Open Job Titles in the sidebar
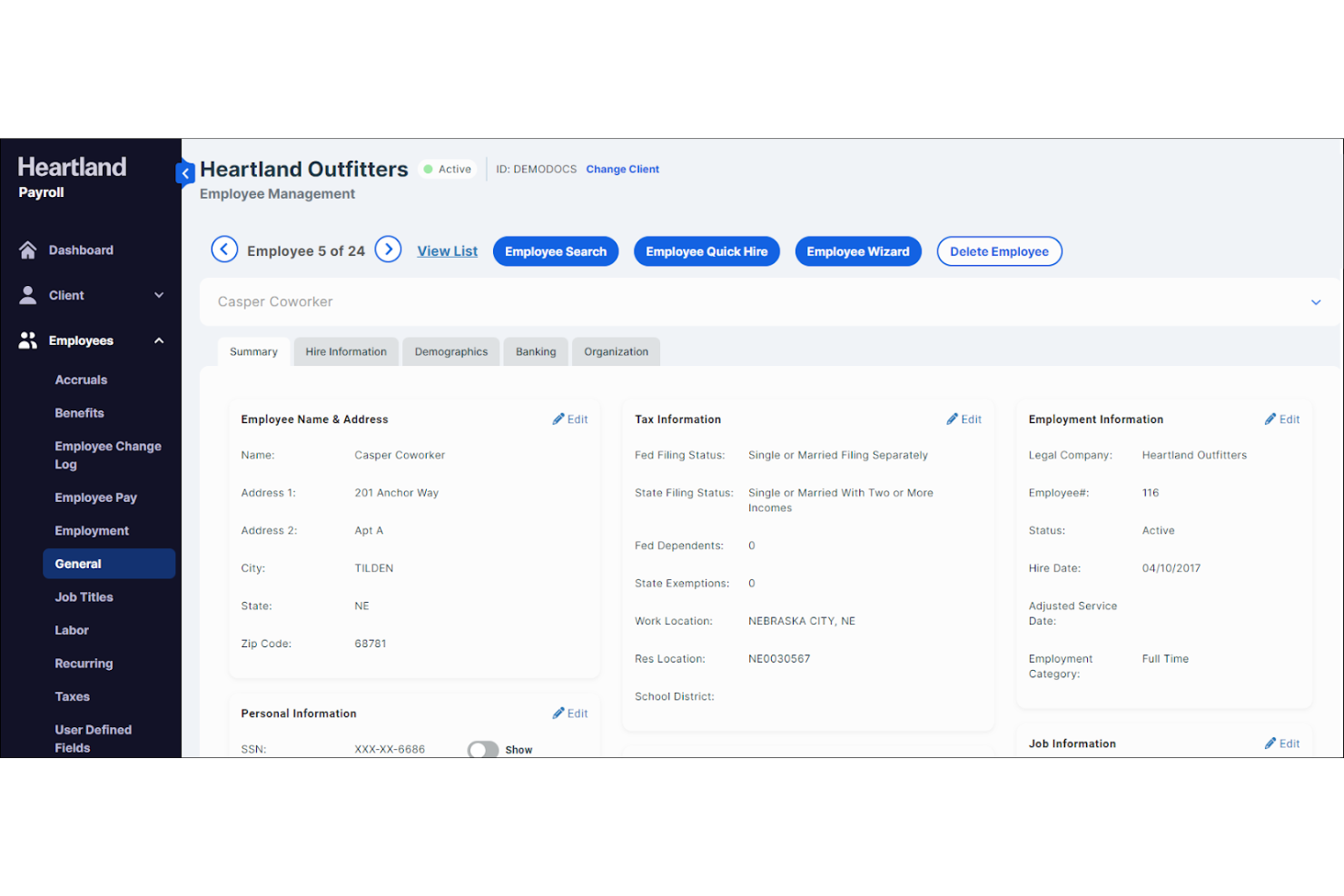Viewport: 1344px width, 896px height. [84, 597]
